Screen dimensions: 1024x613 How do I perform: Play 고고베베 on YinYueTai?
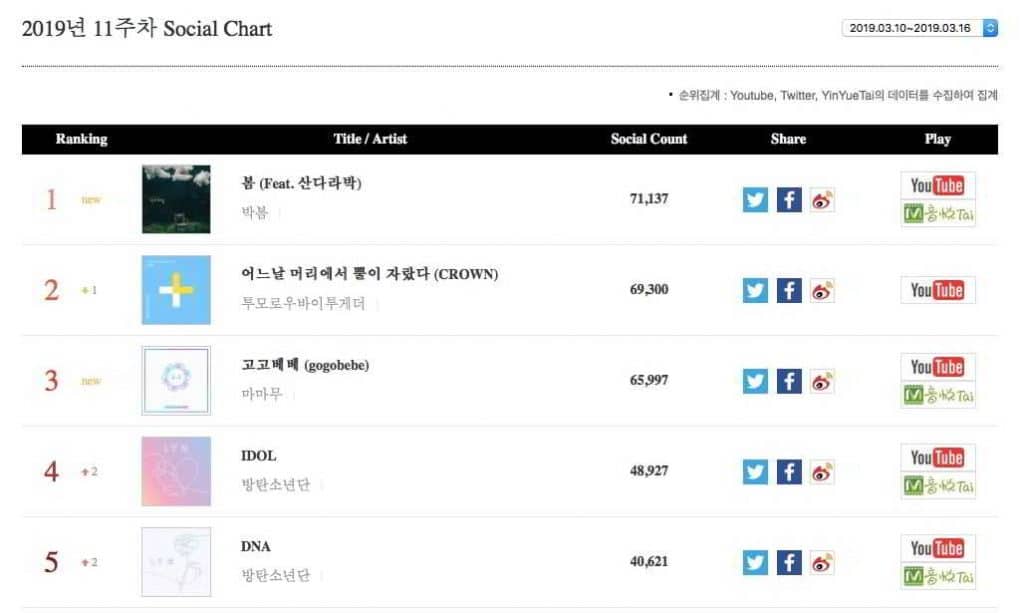coord(937,395)
